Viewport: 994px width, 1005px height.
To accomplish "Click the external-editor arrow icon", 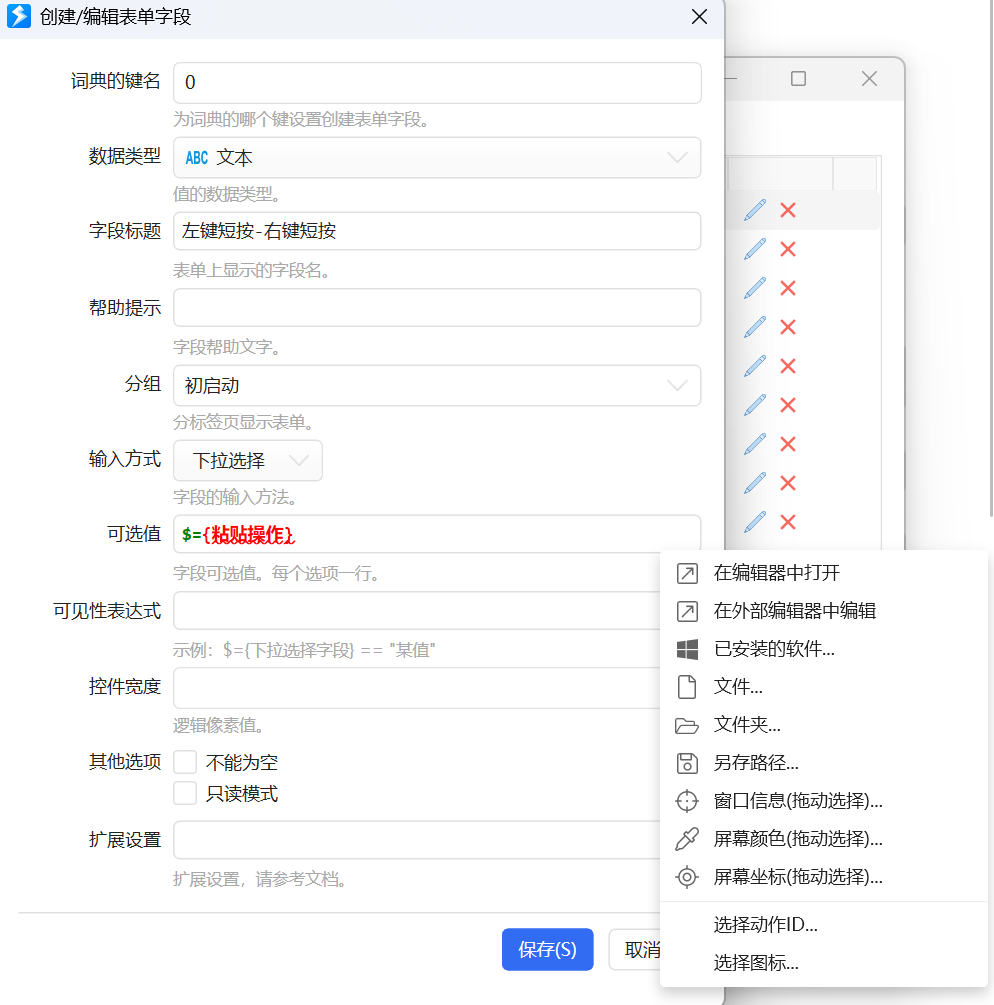I will click(687, 611).
